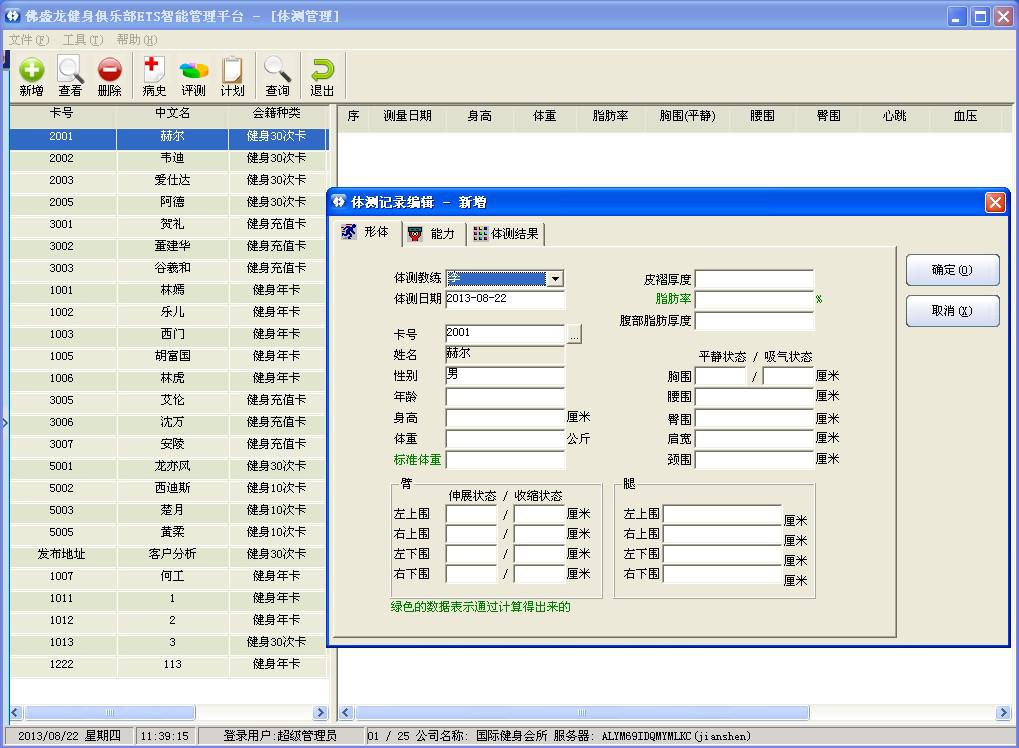Click the 体测日期 date field
Image resolution: width=1019 pixels, height=748 pixels.
click(x=505, y=299)
